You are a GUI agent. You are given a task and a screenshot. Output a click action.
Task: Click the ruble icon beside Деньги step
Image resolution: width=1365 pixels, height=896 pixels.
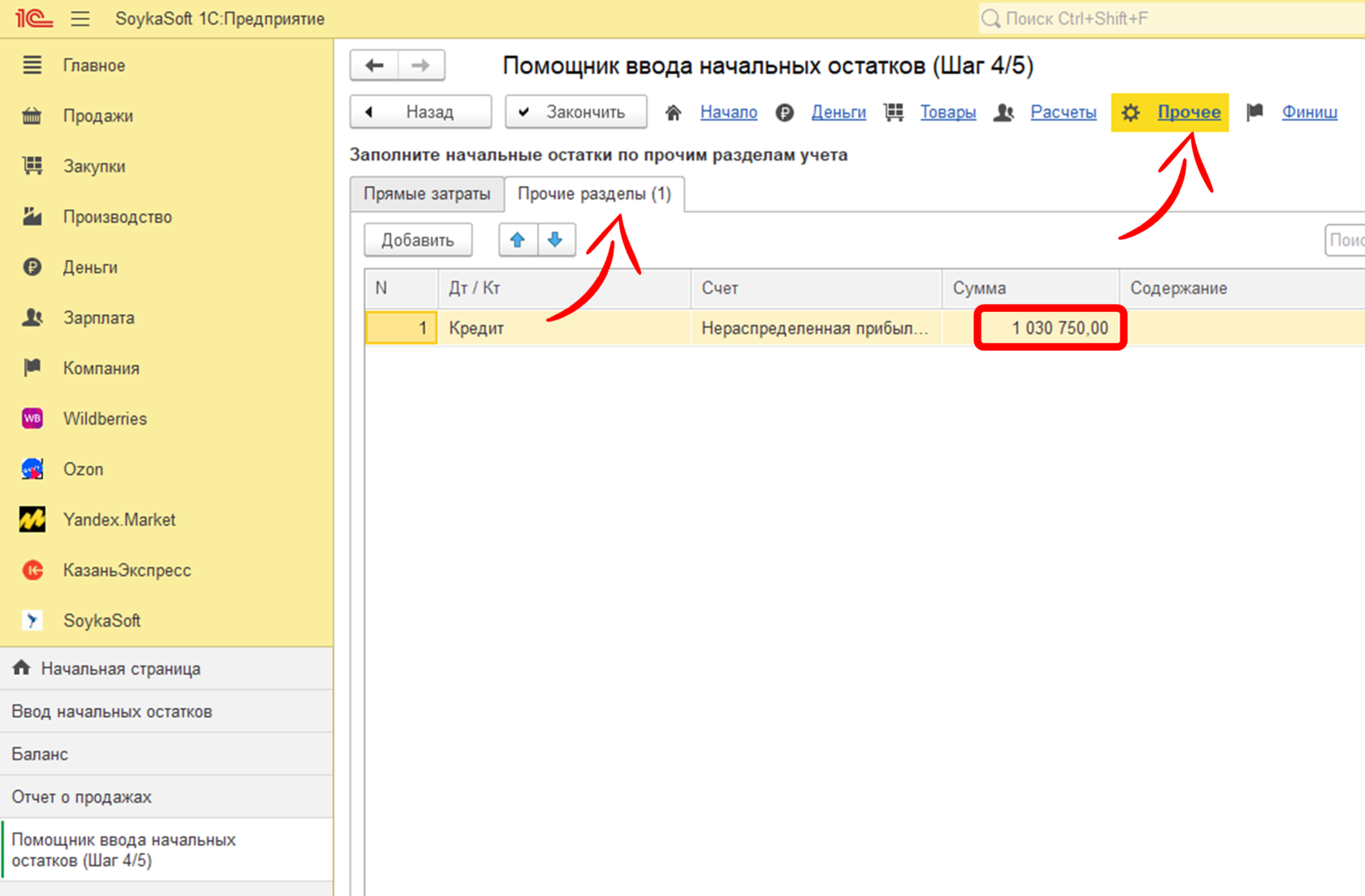pyautogui.click(x=784, y=113)
